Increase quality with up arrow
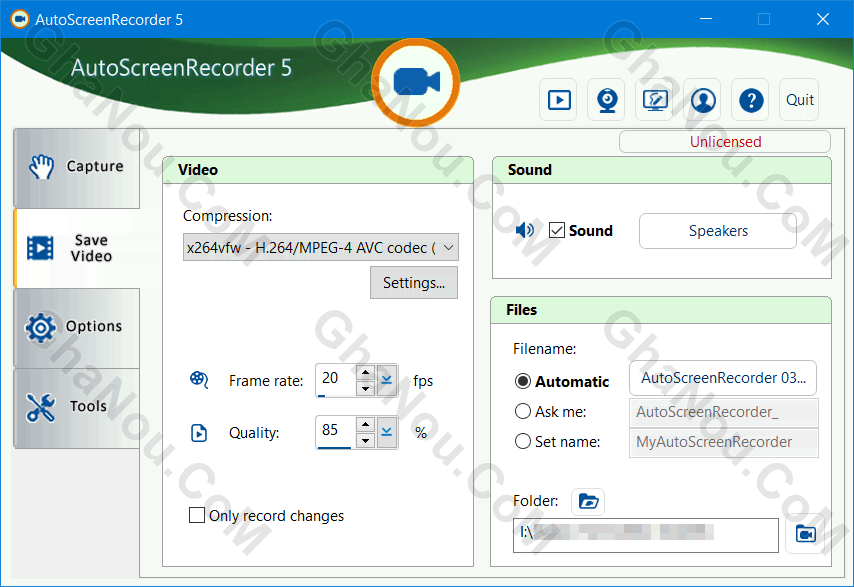854x587 pixels. [x=365, y=425]
